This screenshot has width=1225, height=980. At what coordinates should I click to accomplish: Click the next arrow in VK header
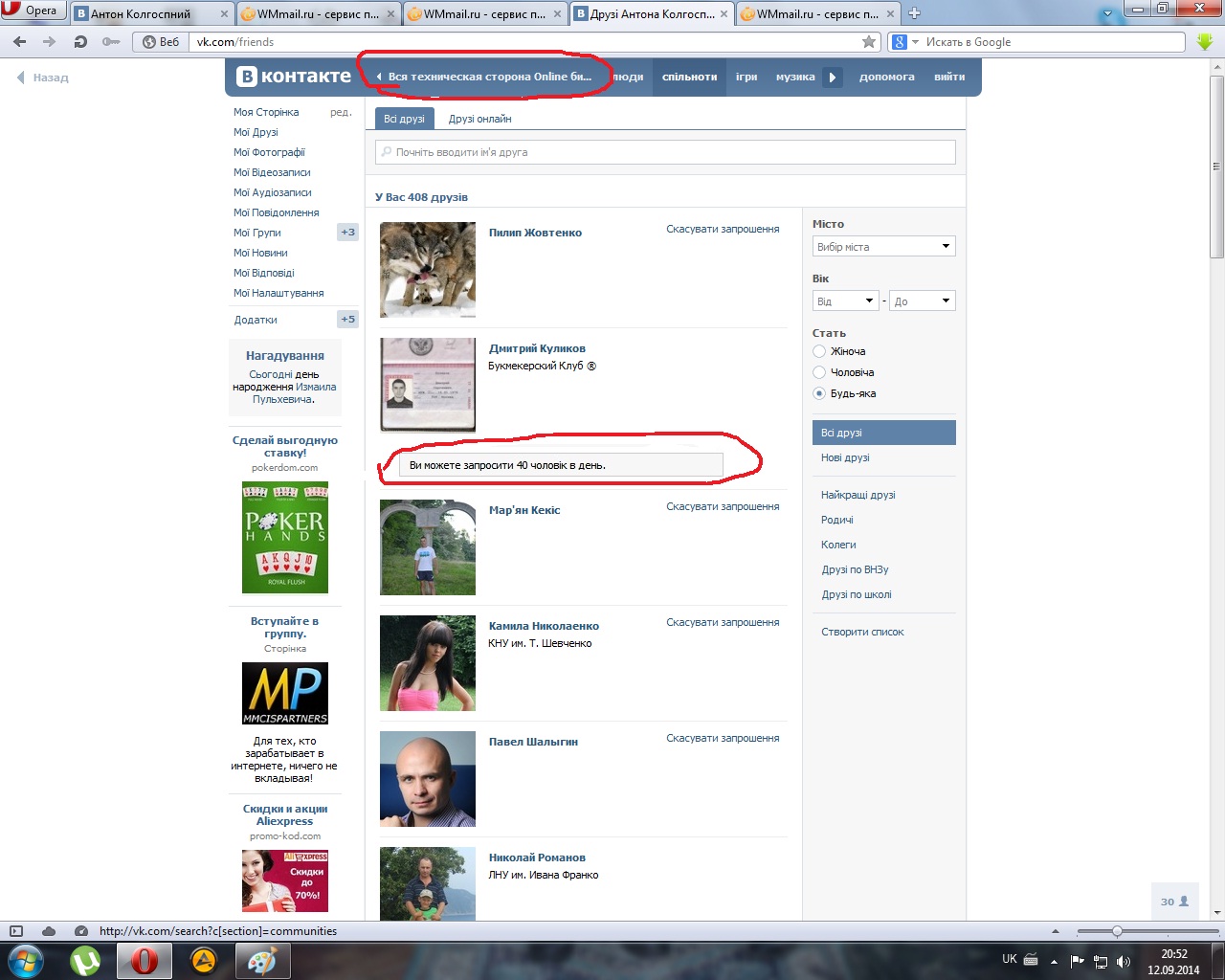pyautogui.click(x=833, y=77)
